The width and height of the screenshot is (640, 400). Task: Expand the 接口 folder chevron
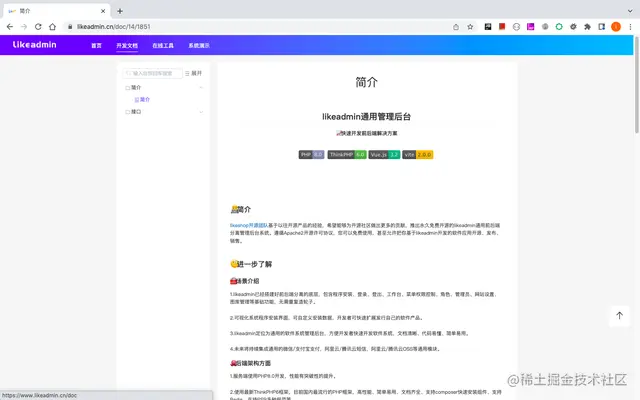(201, 112)
